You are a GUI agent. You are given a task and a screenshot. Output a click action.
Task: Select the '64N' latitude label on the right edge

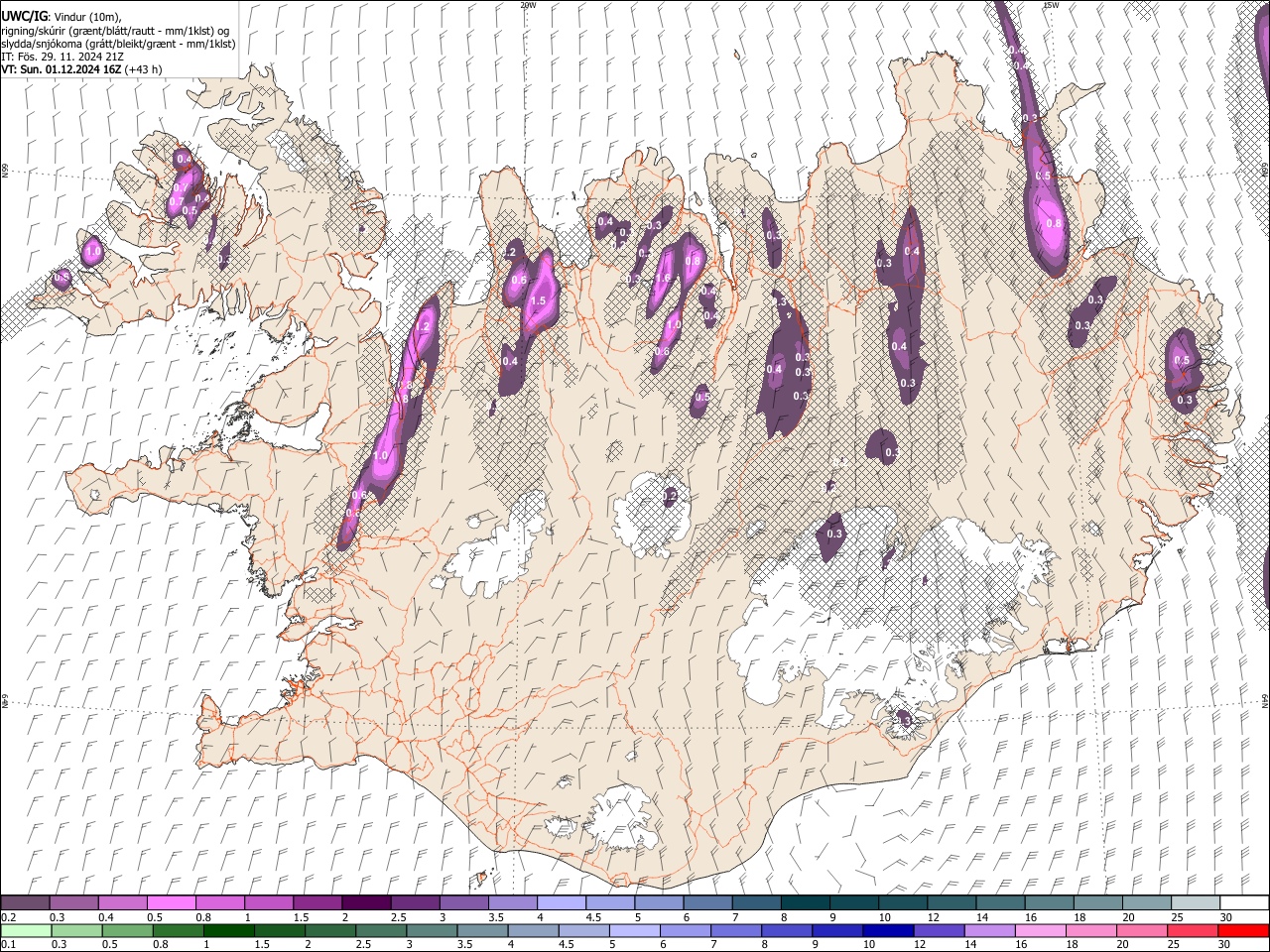[1265, 700]
